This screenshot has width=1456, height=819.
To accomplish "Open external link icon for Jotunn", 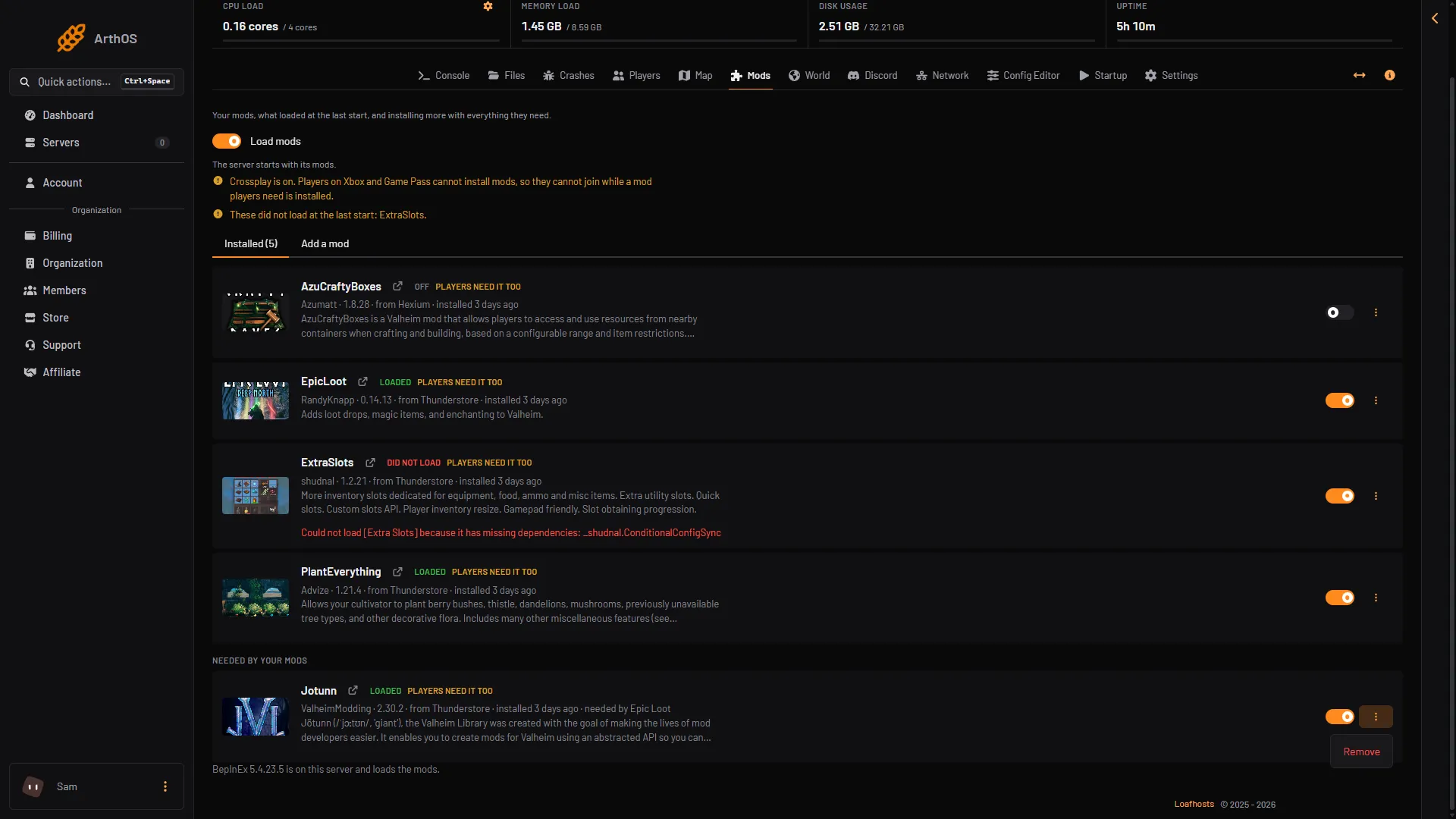I will coord(353,691).
